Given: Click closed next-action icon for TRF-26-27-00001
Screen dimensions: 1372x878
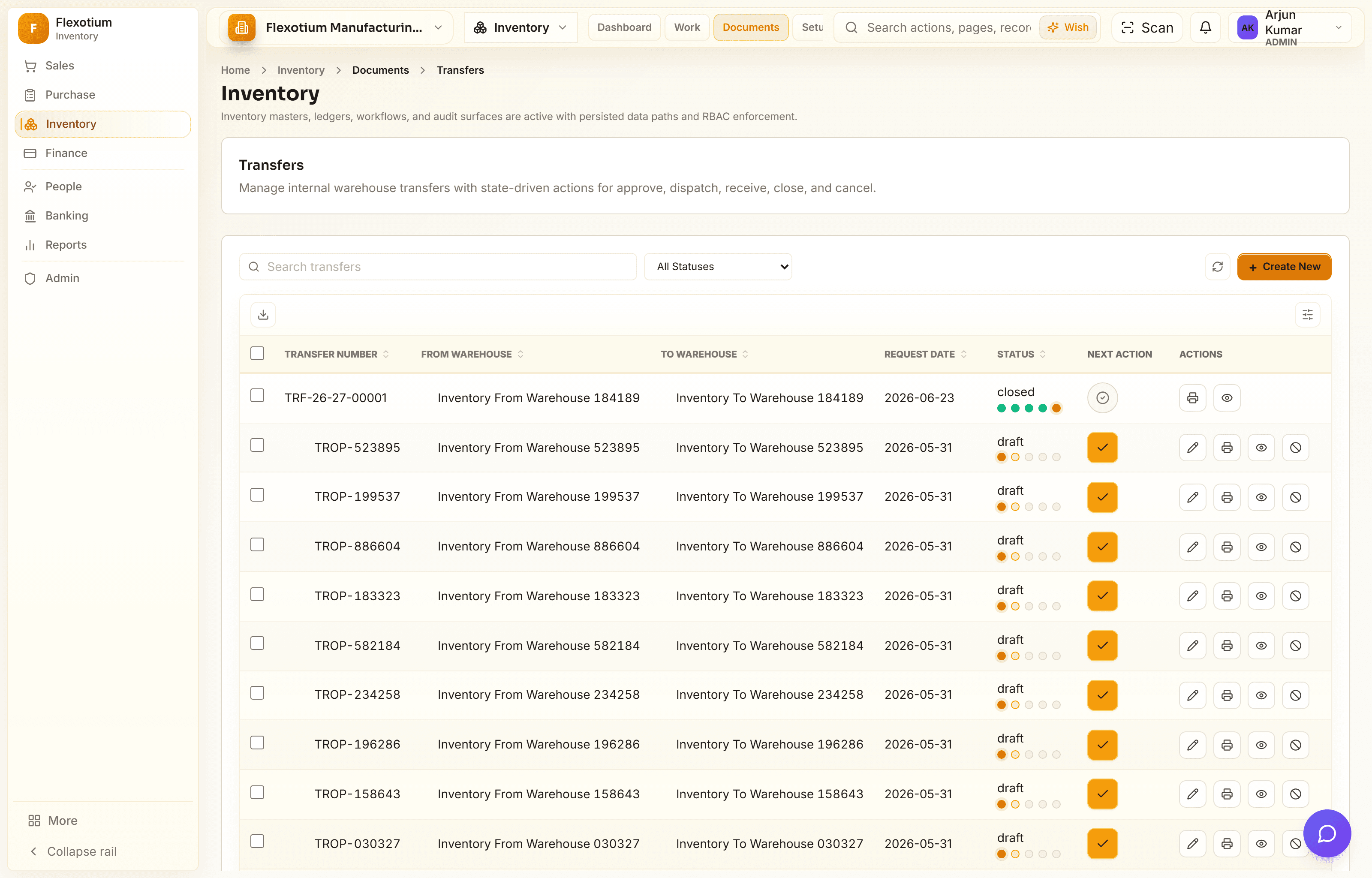Looking at the screenshot, I should [x=1102, y=398].
